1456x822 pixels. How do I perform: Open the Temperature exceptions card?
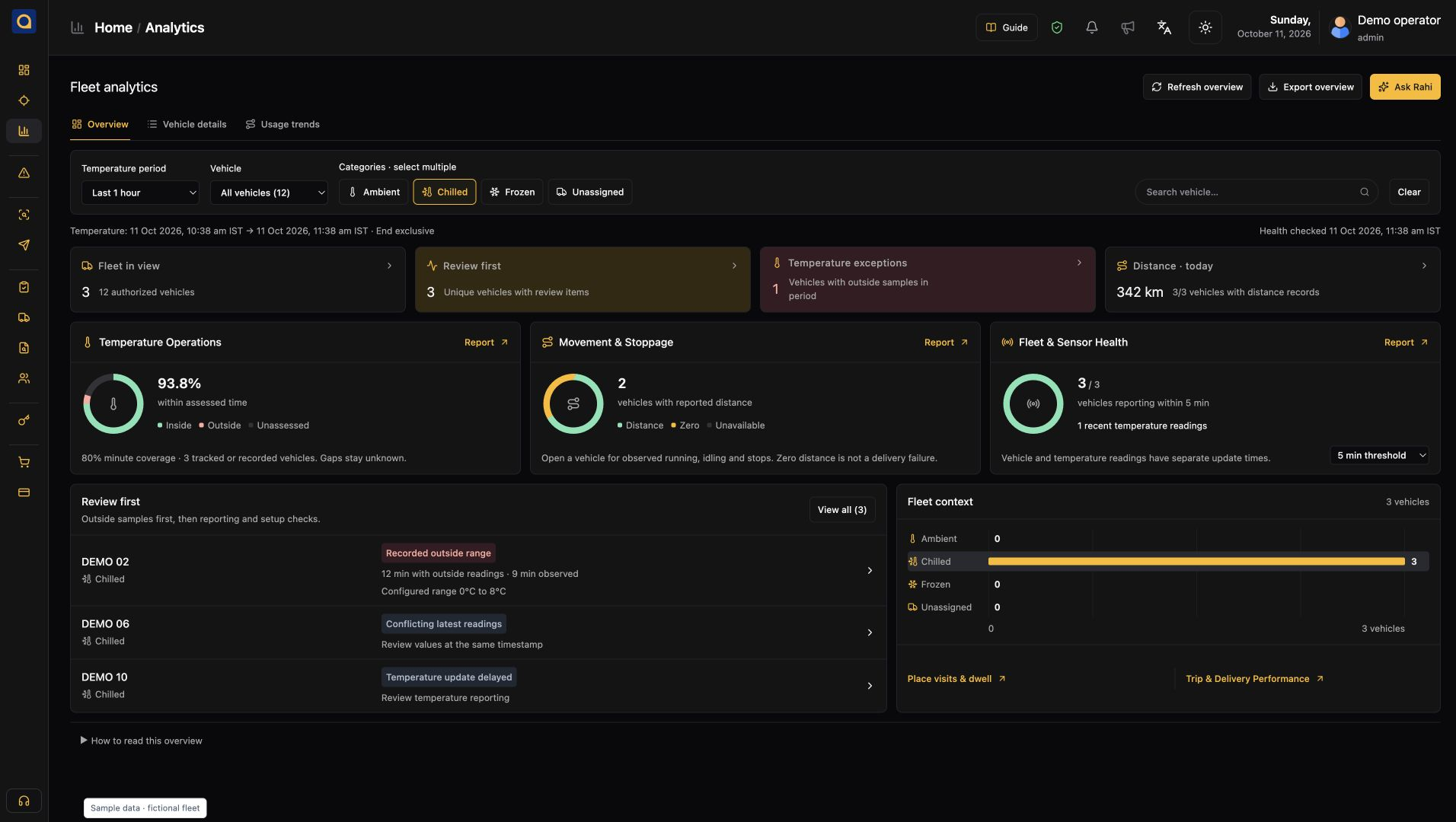pyautogui.click(x=928, y=279)
